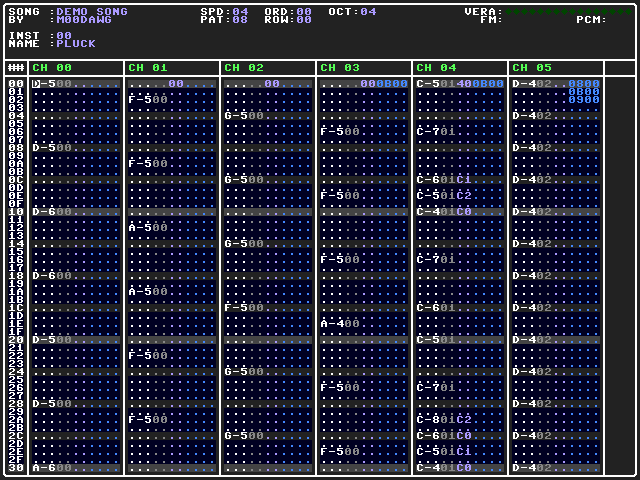
Task: Select the D-5 note in CH 00 row 00
Action: [x=44, y=84]
